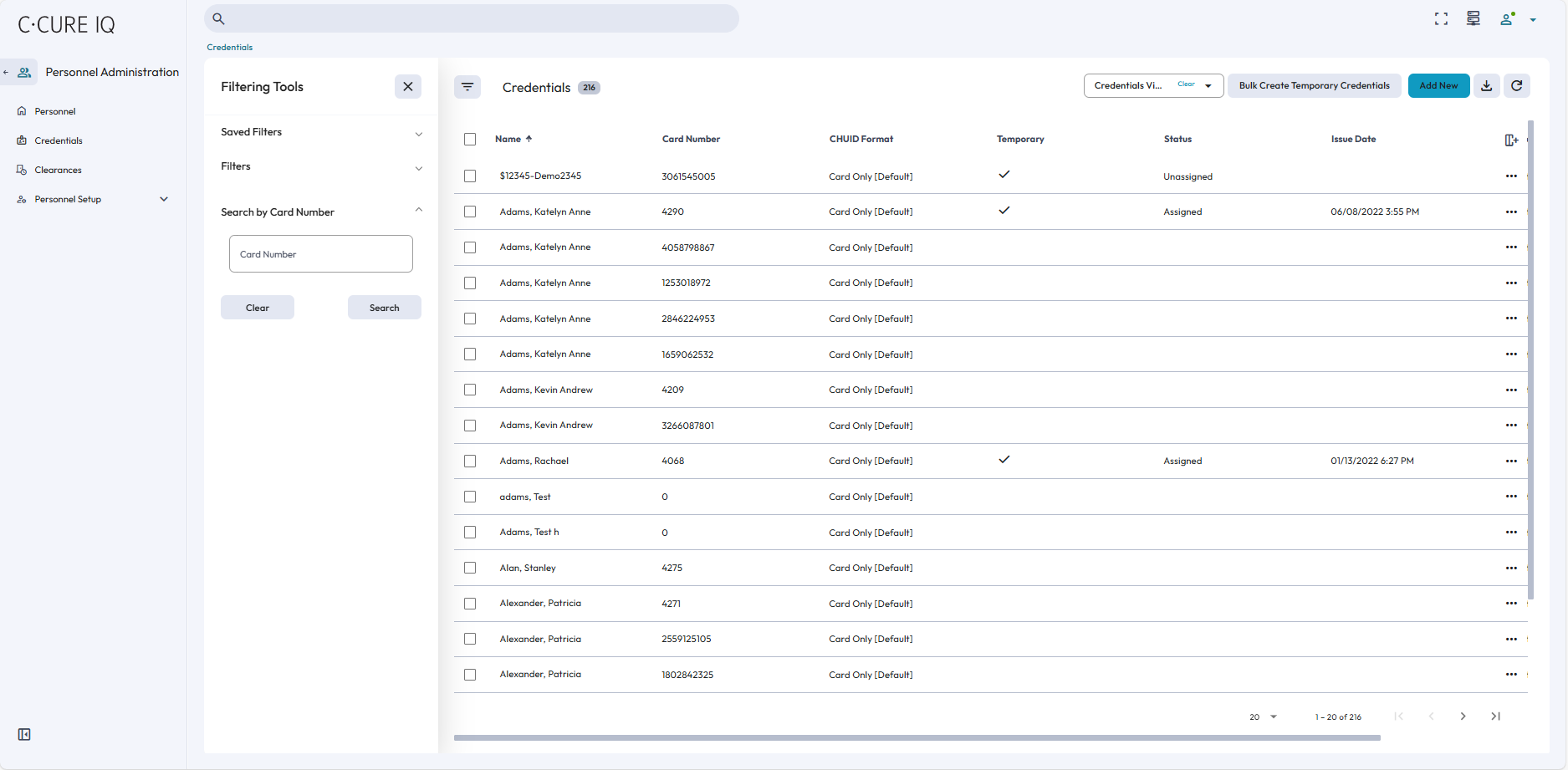This screenshot has height=770, width=1568.
Task: Export the Credentials list using the download icon
Action: [x=1487, y=85]
